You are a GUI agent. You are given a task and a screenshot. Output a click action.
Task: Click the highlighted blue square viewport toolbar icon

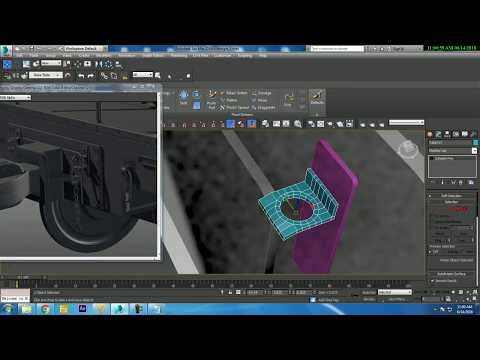point(230,124)
